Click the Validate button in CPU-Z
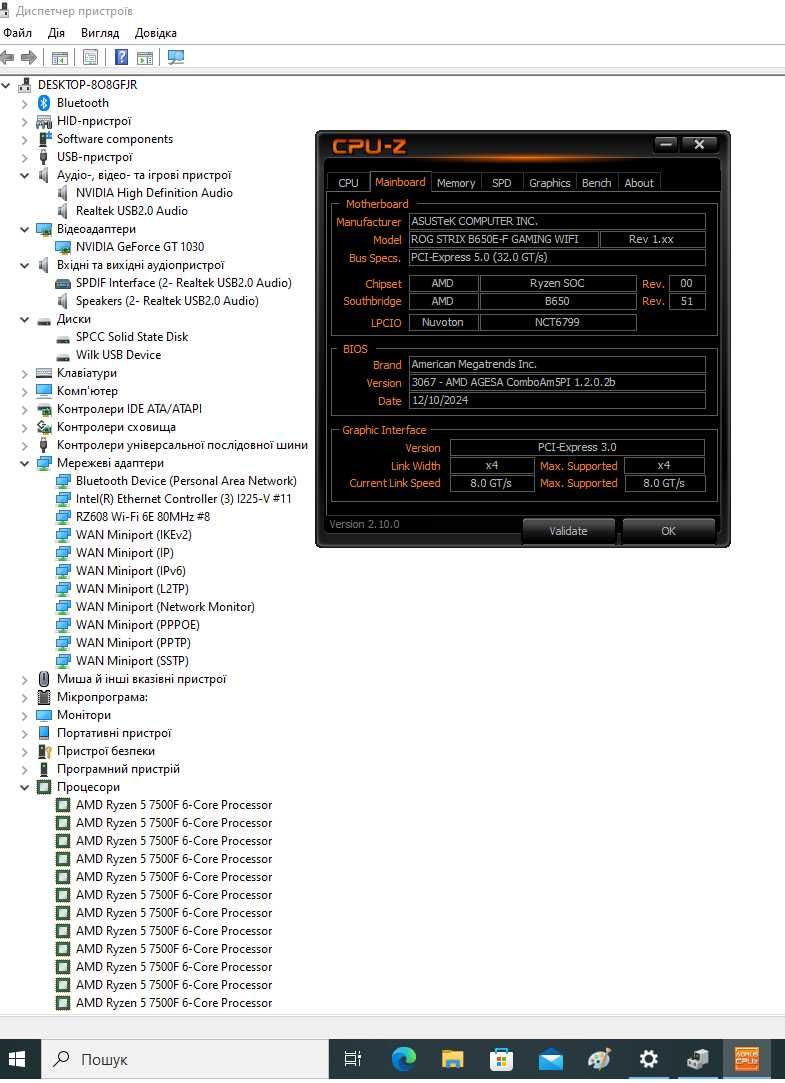The height and width of the screenshot is (1083, 785). pos(568,530)
